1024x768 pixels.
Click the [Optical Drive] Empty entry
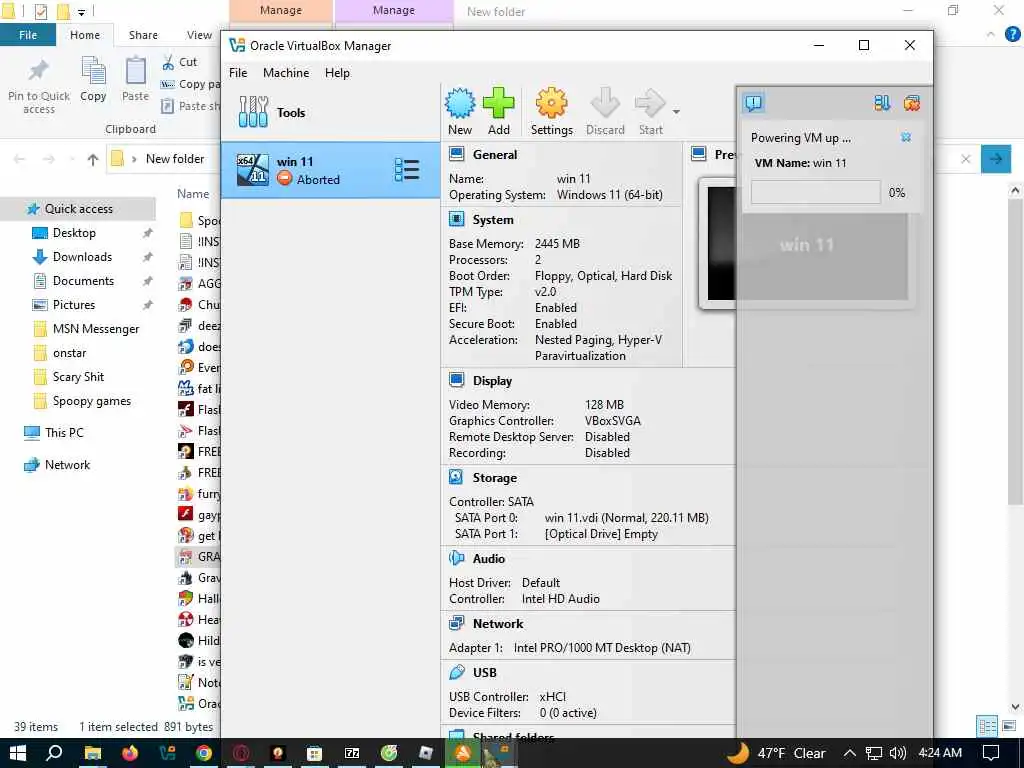(601, 534)
